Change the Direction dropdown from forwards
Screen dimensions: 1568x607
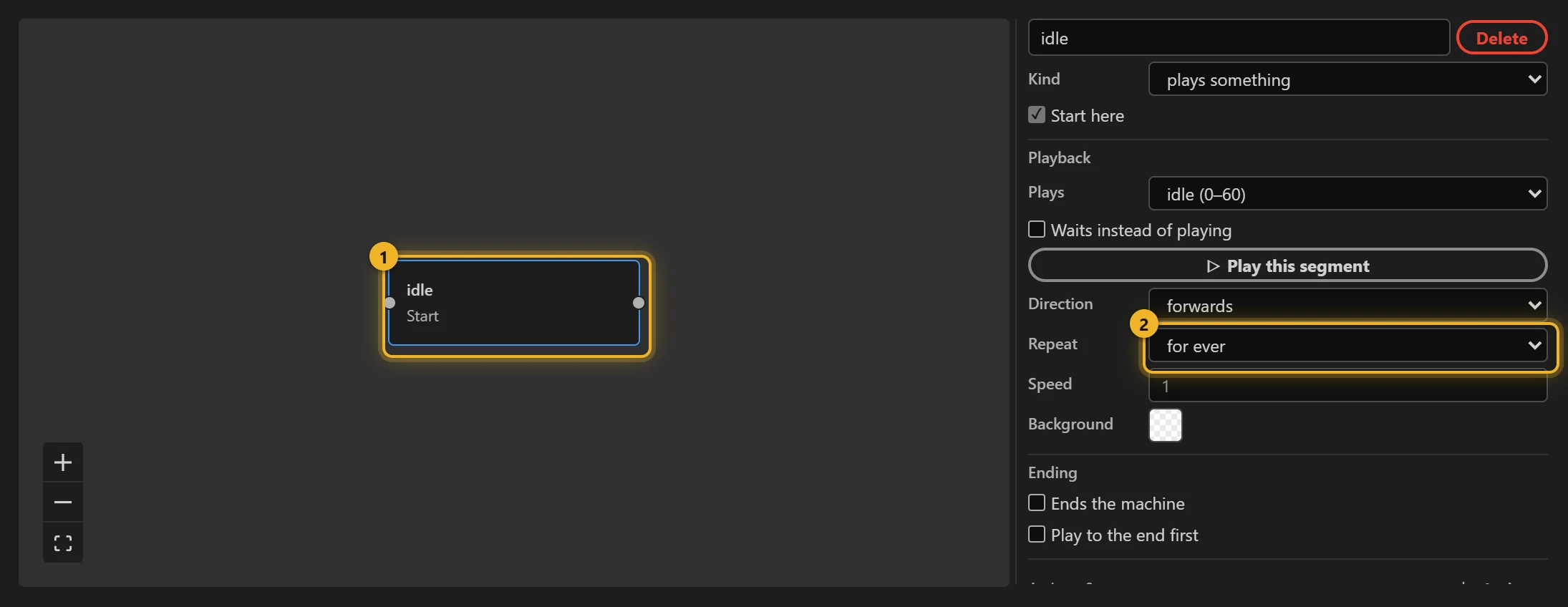tap(1347, 306)
